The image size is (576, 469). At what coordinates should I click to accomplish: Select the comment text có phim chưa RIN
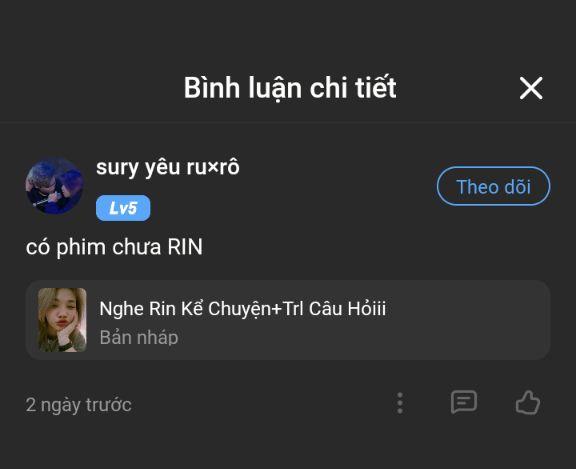(114, 247)
